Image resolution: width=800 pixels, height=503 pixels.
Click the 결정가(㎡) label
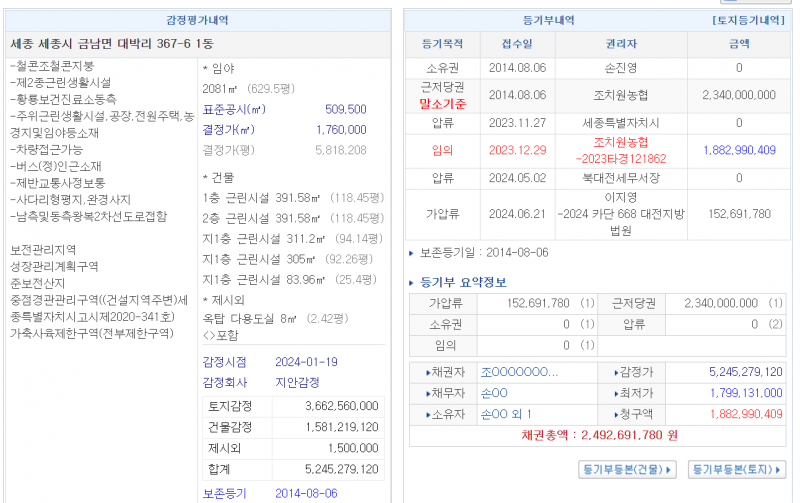(x=228, y=130)
